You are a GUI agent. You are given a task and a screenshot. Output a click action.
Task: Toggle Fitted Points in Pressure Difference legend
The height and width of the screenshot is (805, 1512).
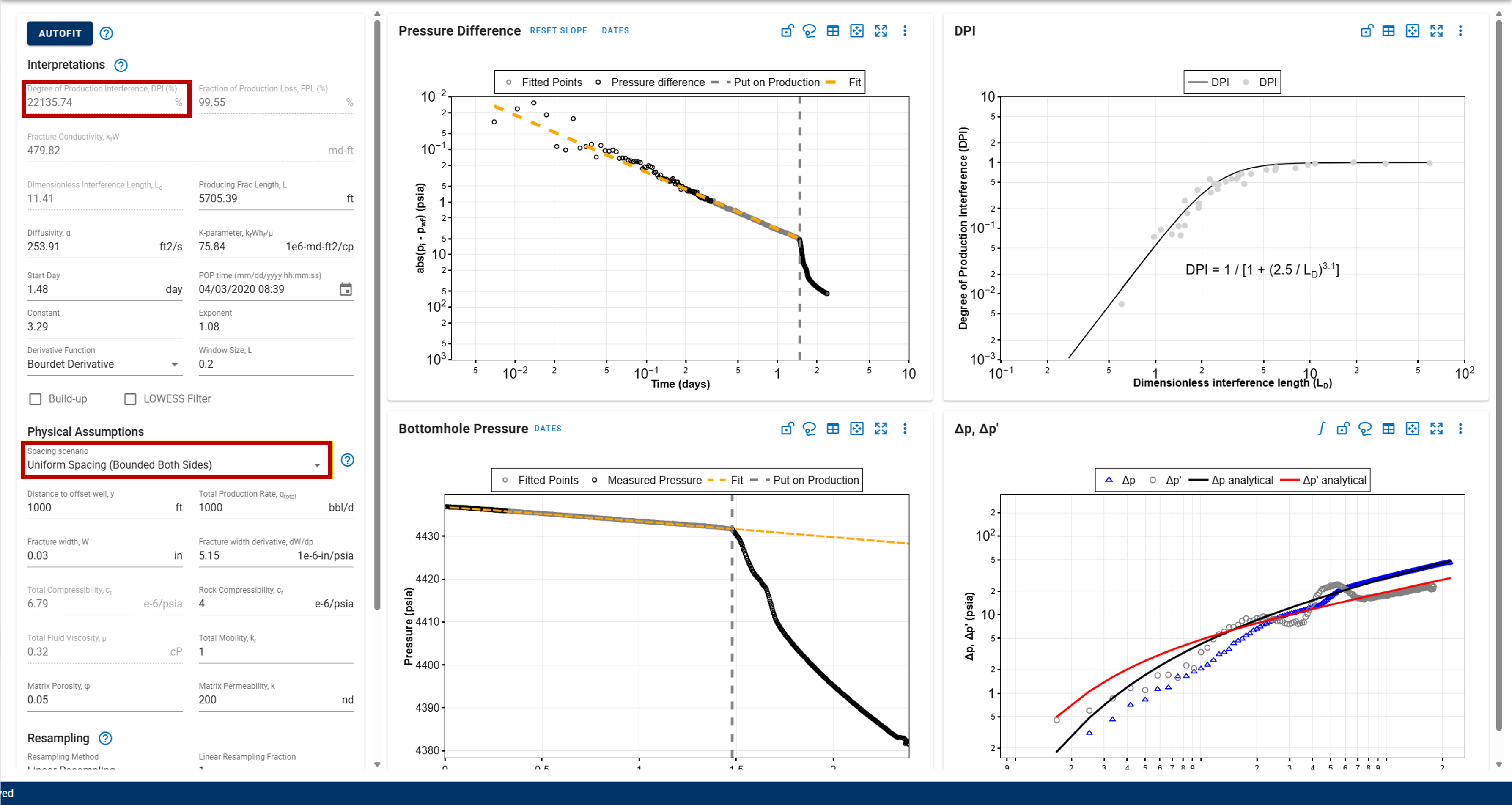(x=544, y=82)
